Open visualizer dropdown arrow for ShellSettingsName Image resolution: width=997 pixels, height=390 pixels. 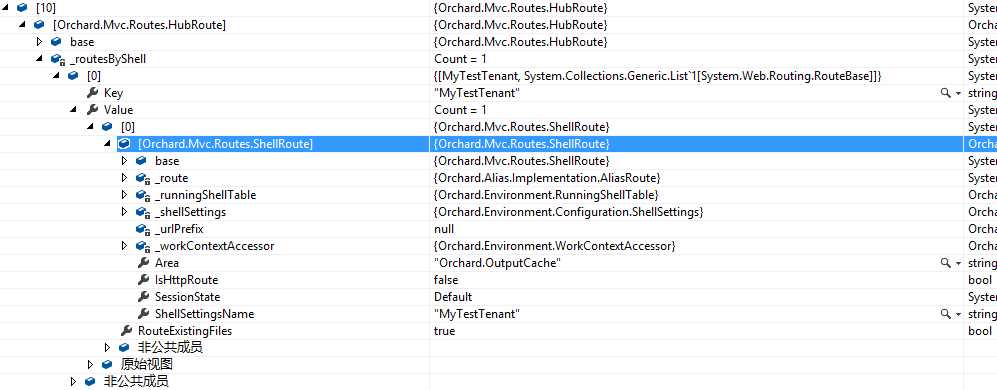click(958, 314)
